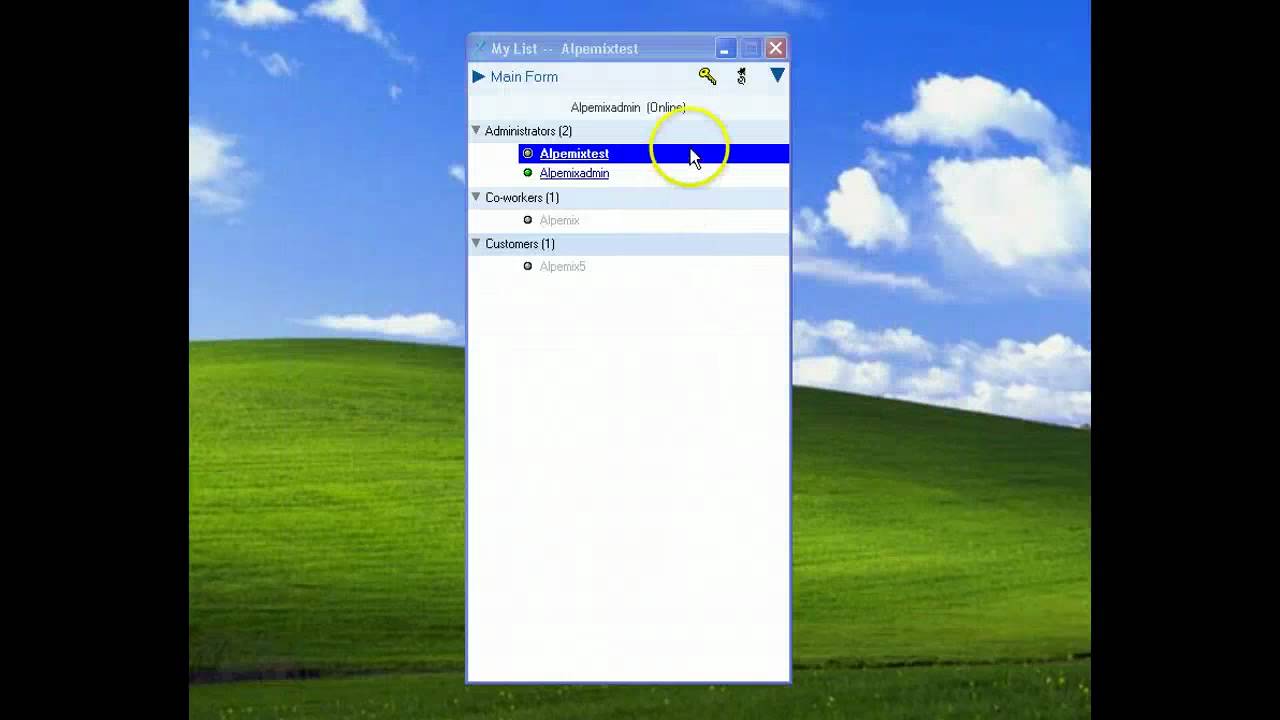
Task: Select Alpemixadmin in the contact list
Action: [574, 173]
